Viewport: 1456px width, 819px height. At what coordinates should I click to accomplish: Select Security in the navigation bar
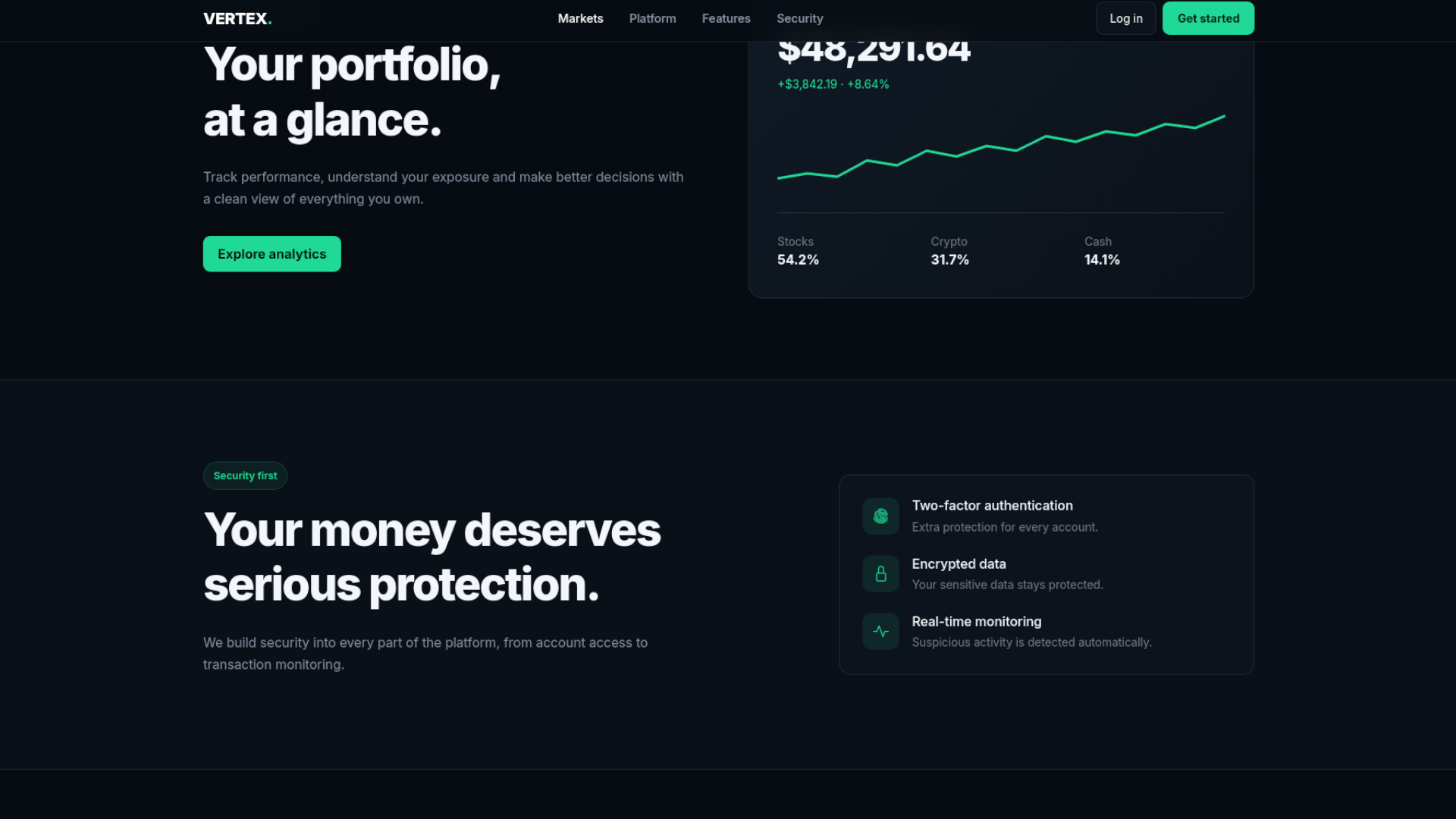(x=799, y=18)
